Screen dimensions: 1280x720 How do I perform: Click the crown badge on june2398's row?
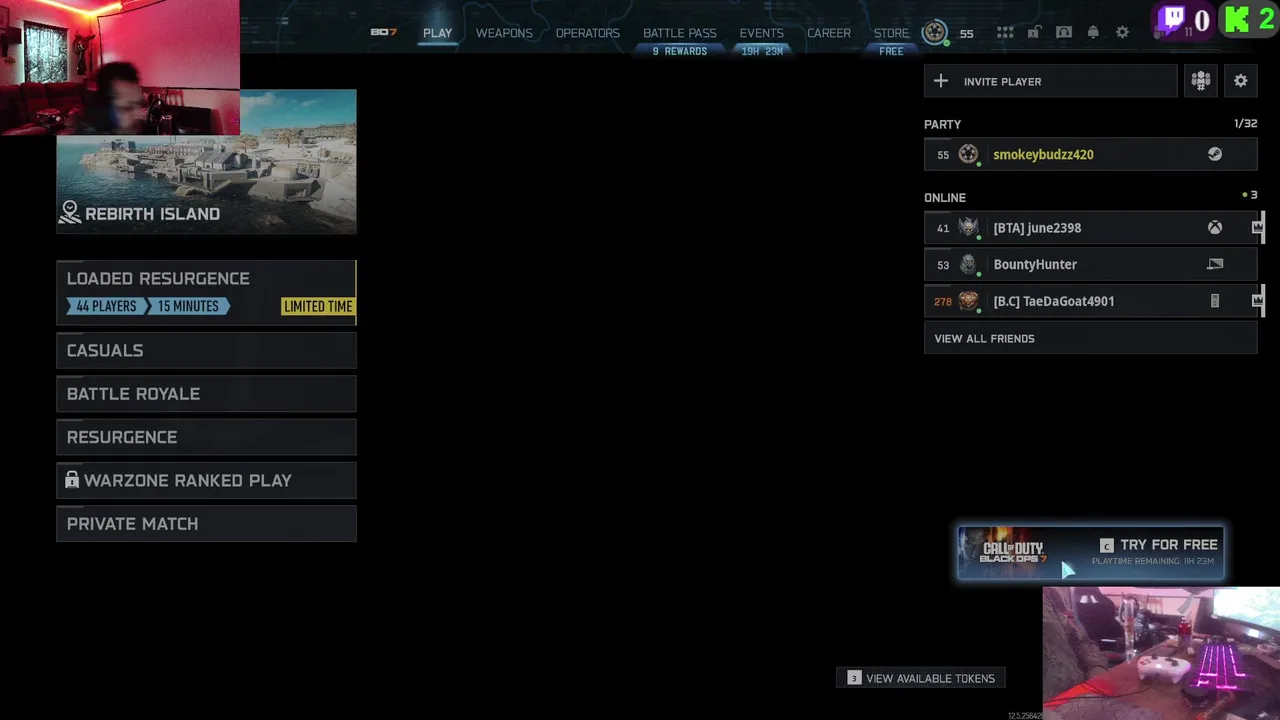coord(1257,228)
